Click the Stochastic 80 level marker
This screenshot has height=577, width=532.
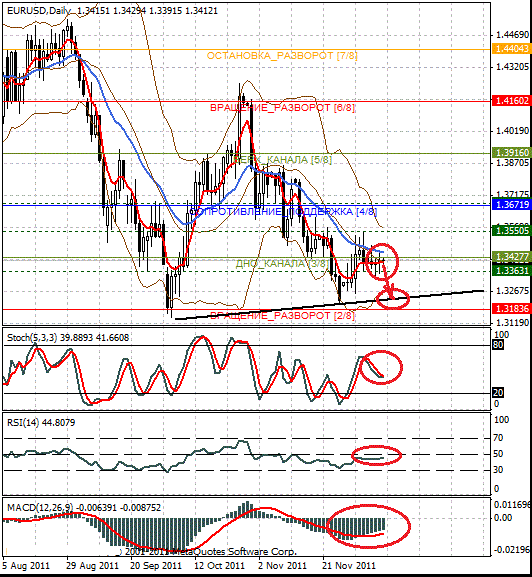pos(498,345)
